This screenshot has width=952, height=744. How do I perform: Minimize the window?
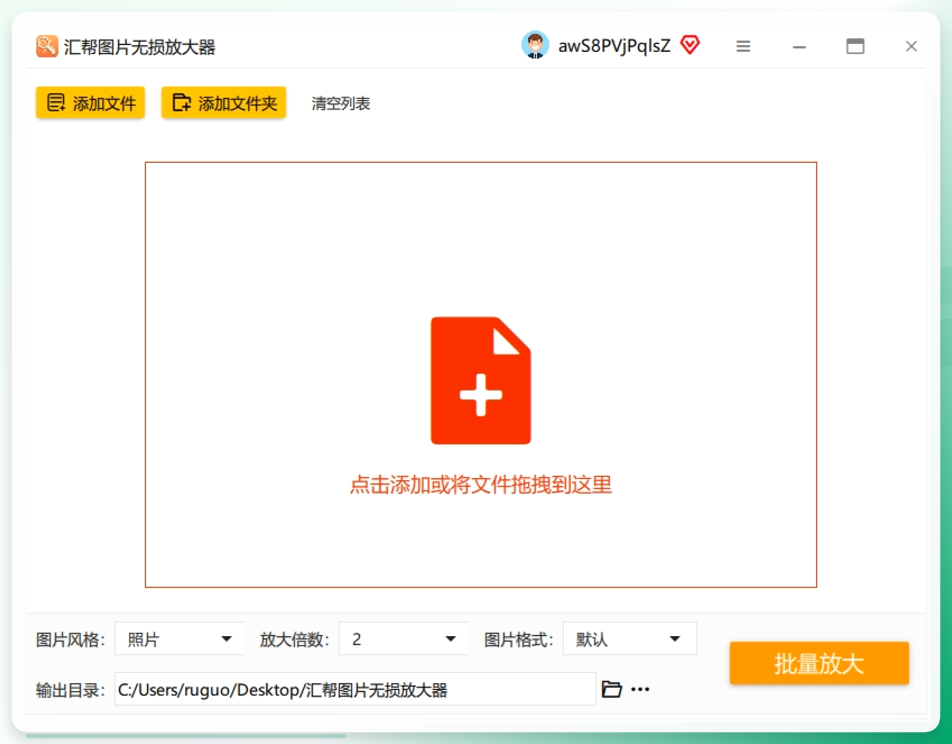799,47
